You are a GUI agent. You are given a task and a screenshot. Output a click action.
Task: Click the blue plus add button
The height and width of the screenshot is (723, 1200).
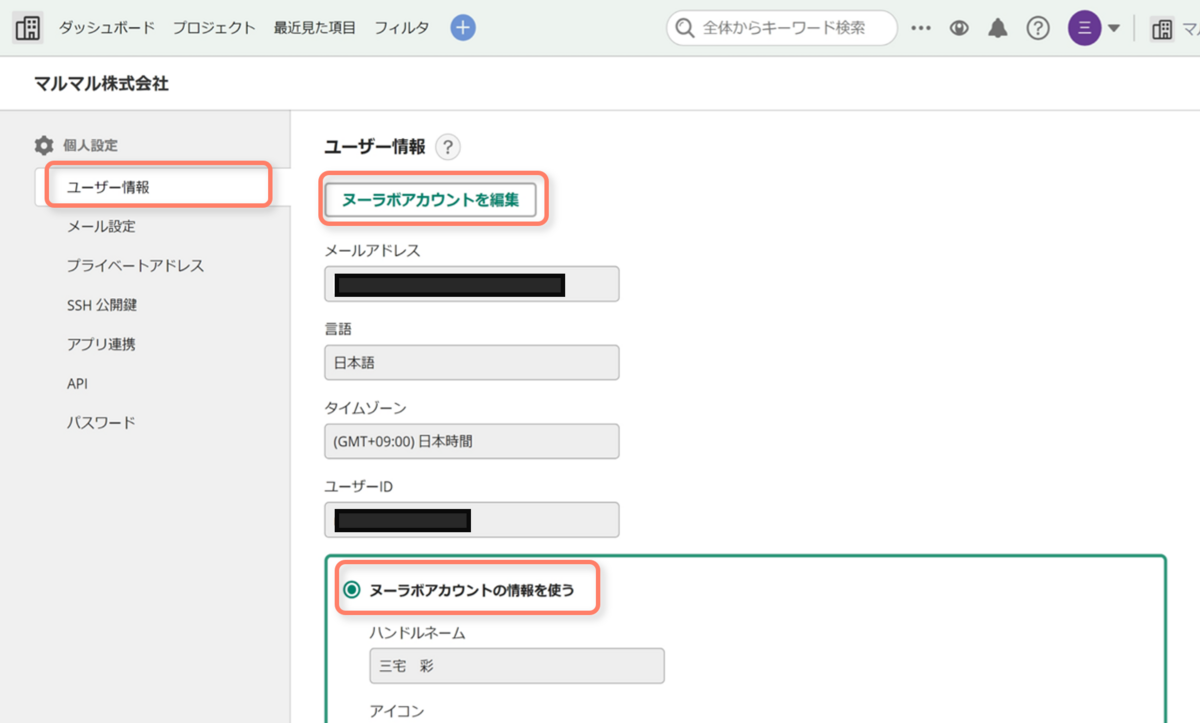click(462, 28)
